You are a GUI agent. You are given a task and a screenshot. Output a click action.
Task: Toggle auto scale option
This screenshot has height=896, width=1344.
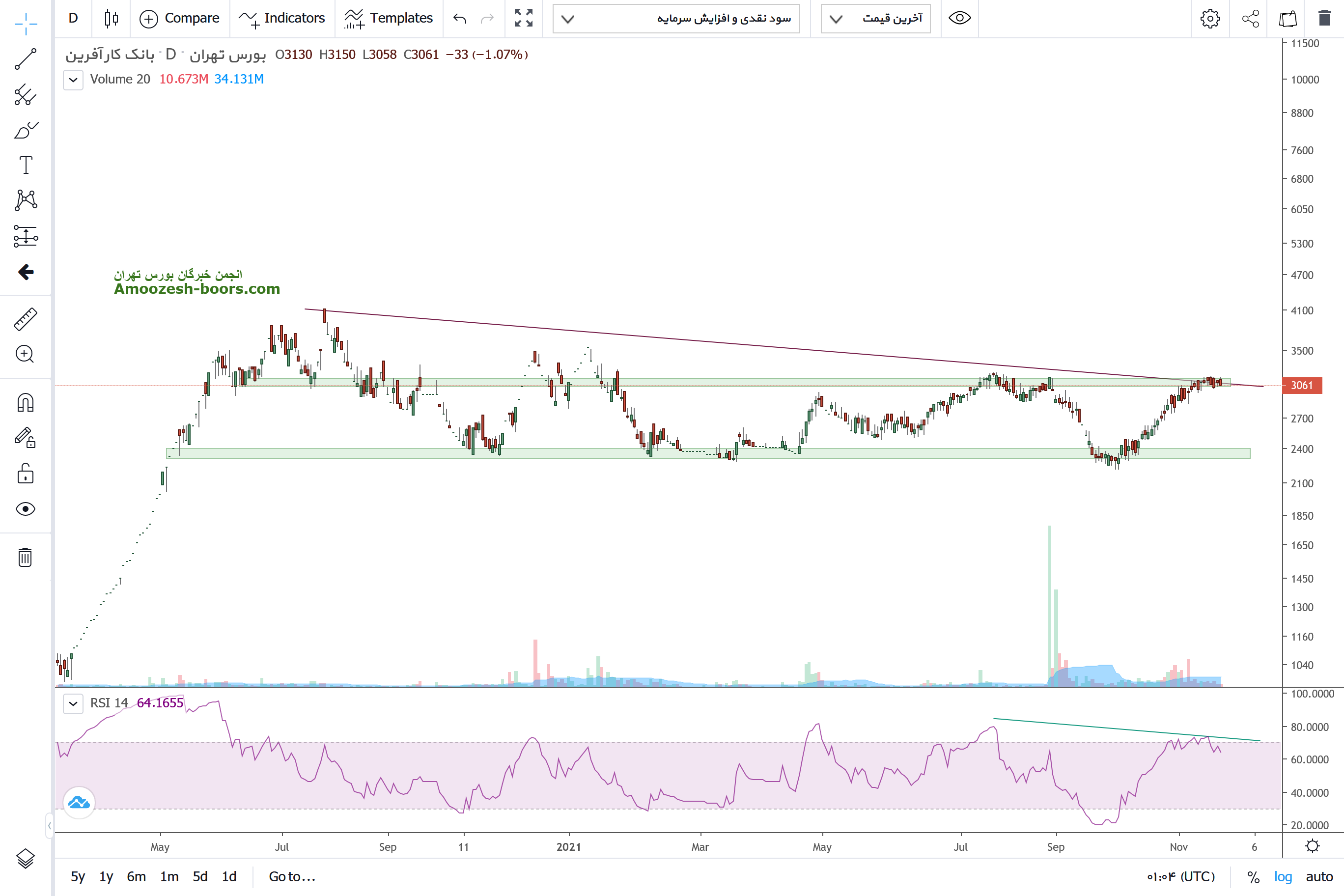(1319, 876)
